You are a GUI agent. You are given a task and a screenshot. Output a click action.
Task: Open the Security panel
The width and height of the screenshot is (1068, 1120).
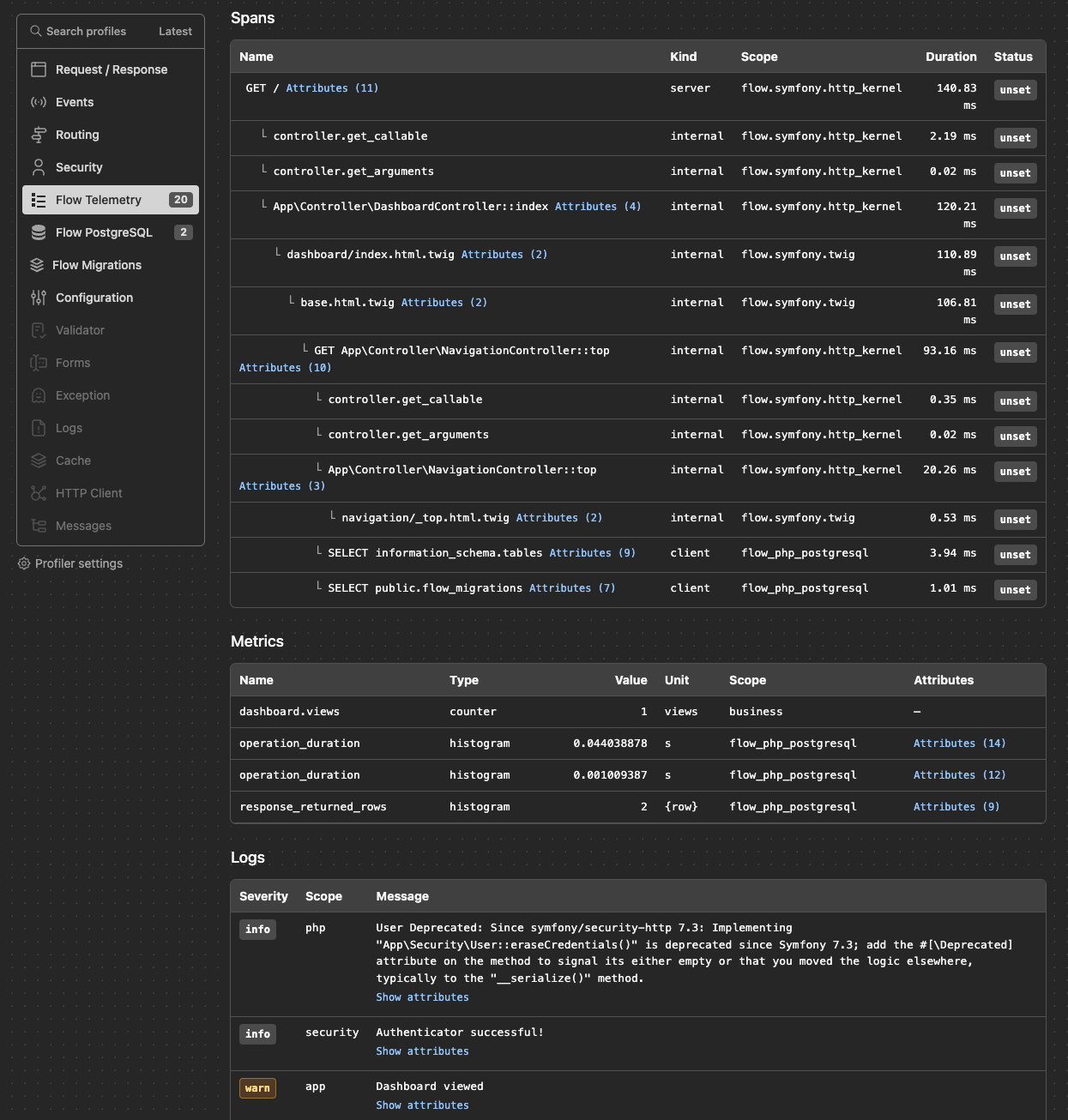coord(111,167)
